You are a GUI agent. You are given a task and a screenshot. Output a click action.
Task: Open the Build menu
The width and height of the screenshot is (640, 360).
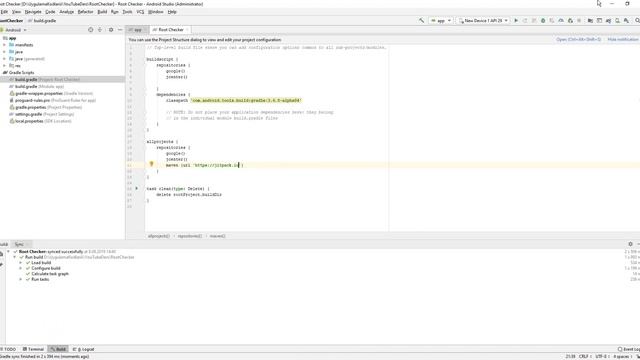click(x=102, y=12)
